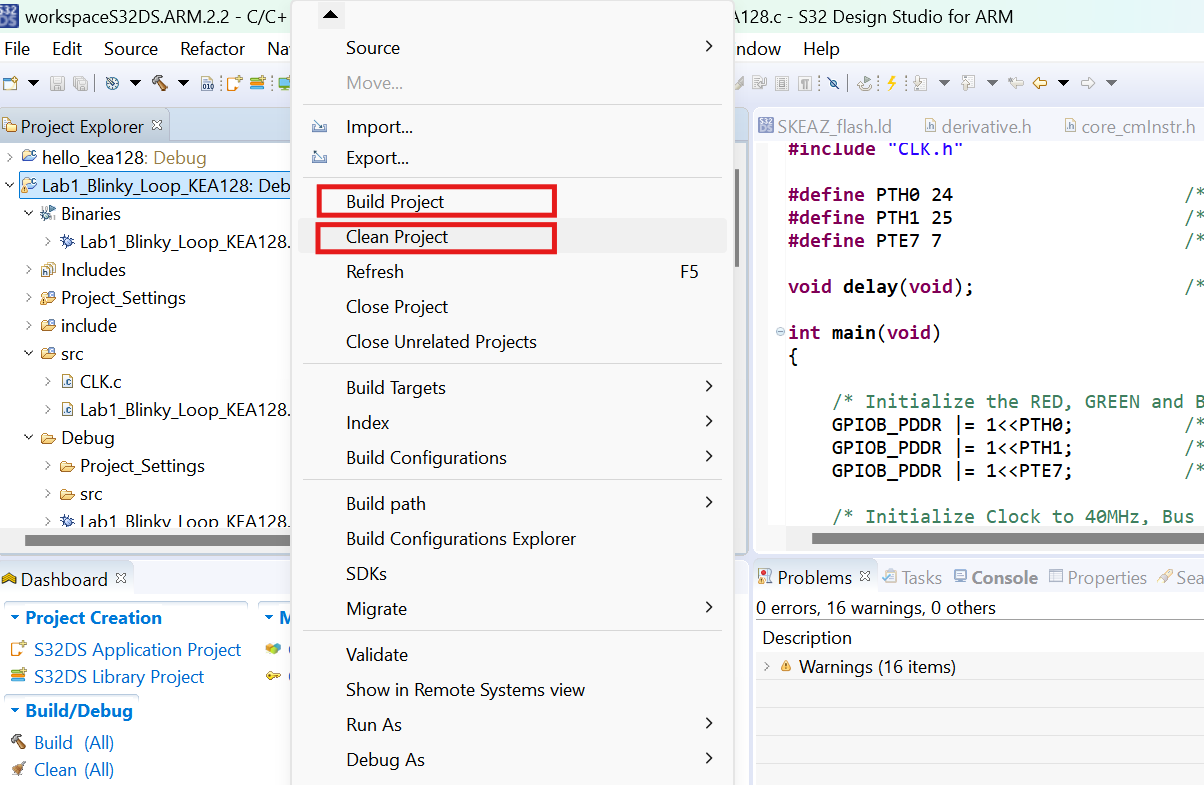Click Refresh with F5 shortcut
This screenshot has height=785, width=1204.
(375, 271)
